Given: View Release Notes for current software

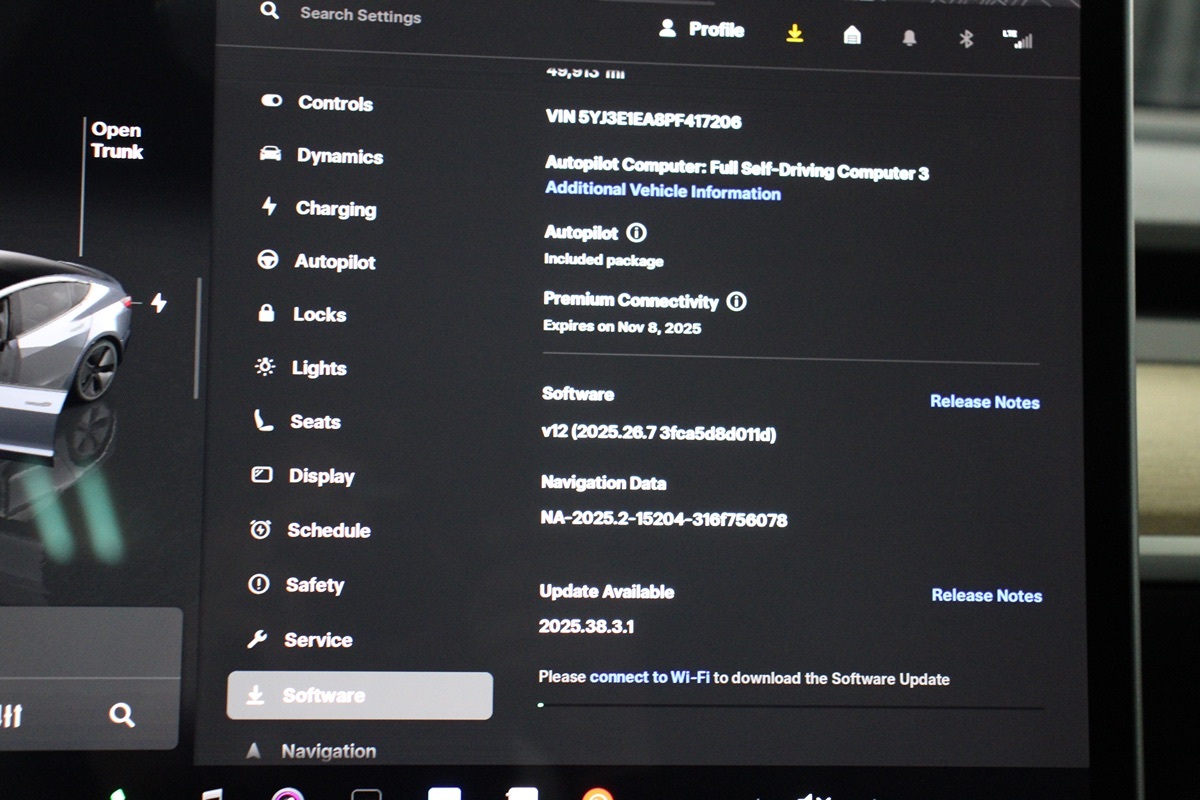Looking at the screenshot, I should point(984,402).
